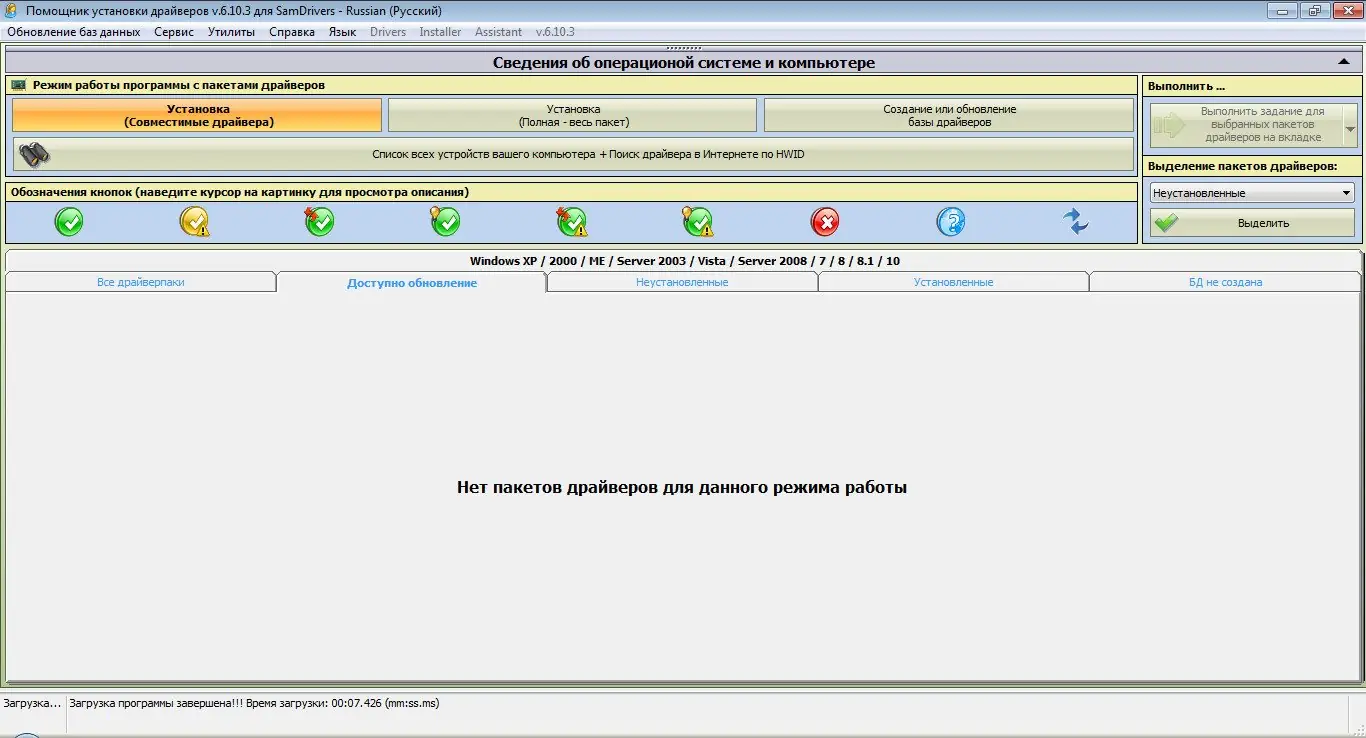Click the pinned checkmark with warning triangle icon
This screenshot has height=738, width=1366.
pos(572,222)
